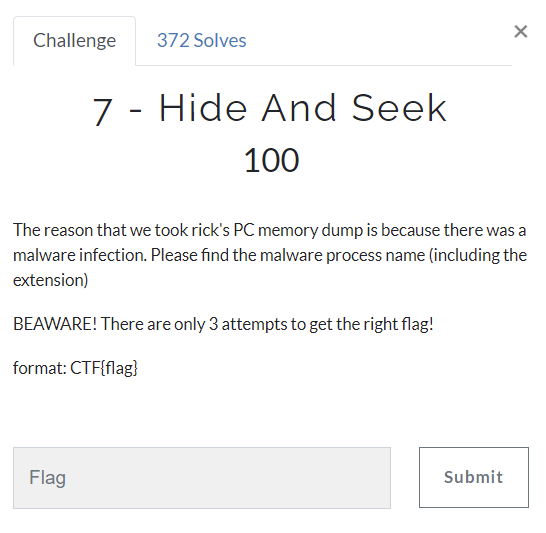Click the words 'malware process name'

pos(342,255)
